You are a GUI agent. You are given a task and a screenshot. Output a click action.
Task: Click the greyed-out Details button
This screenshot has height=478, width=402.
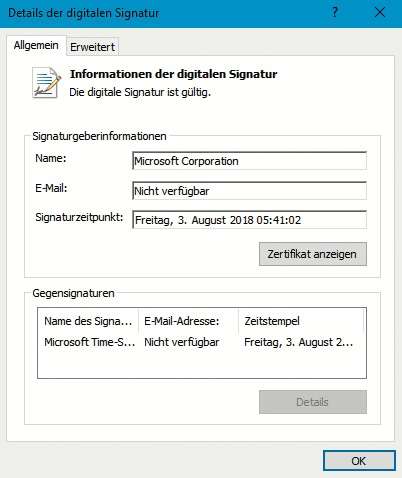click(313, 402)
